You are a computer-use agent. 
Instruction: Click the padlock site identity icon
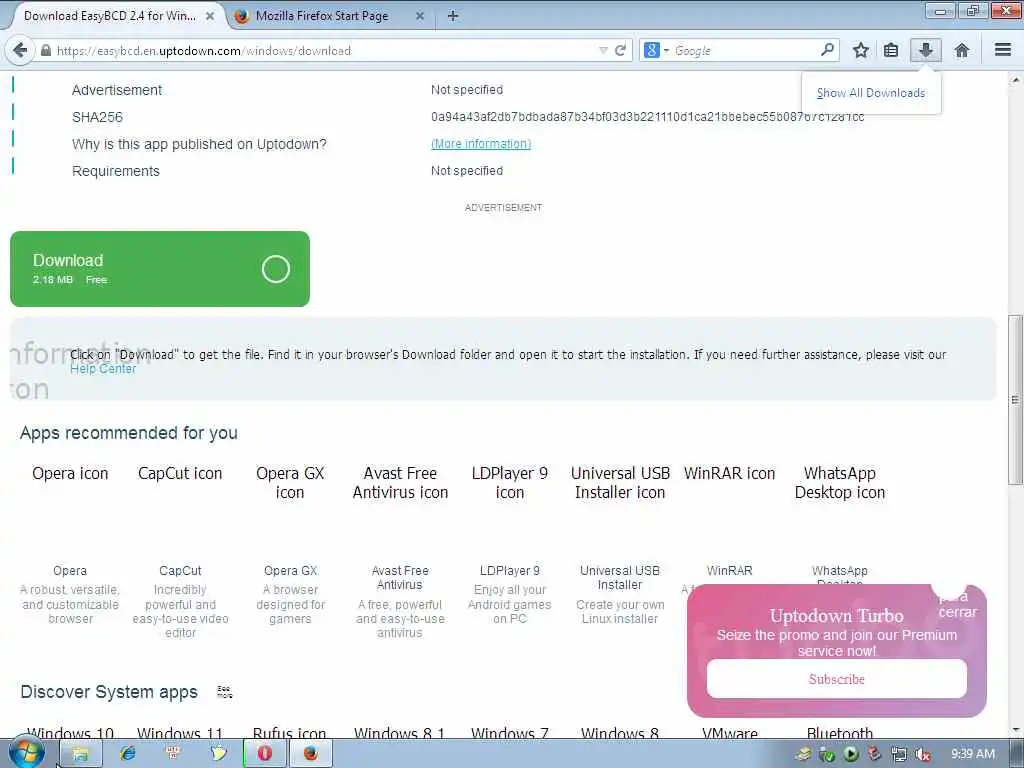coord(46,50)
